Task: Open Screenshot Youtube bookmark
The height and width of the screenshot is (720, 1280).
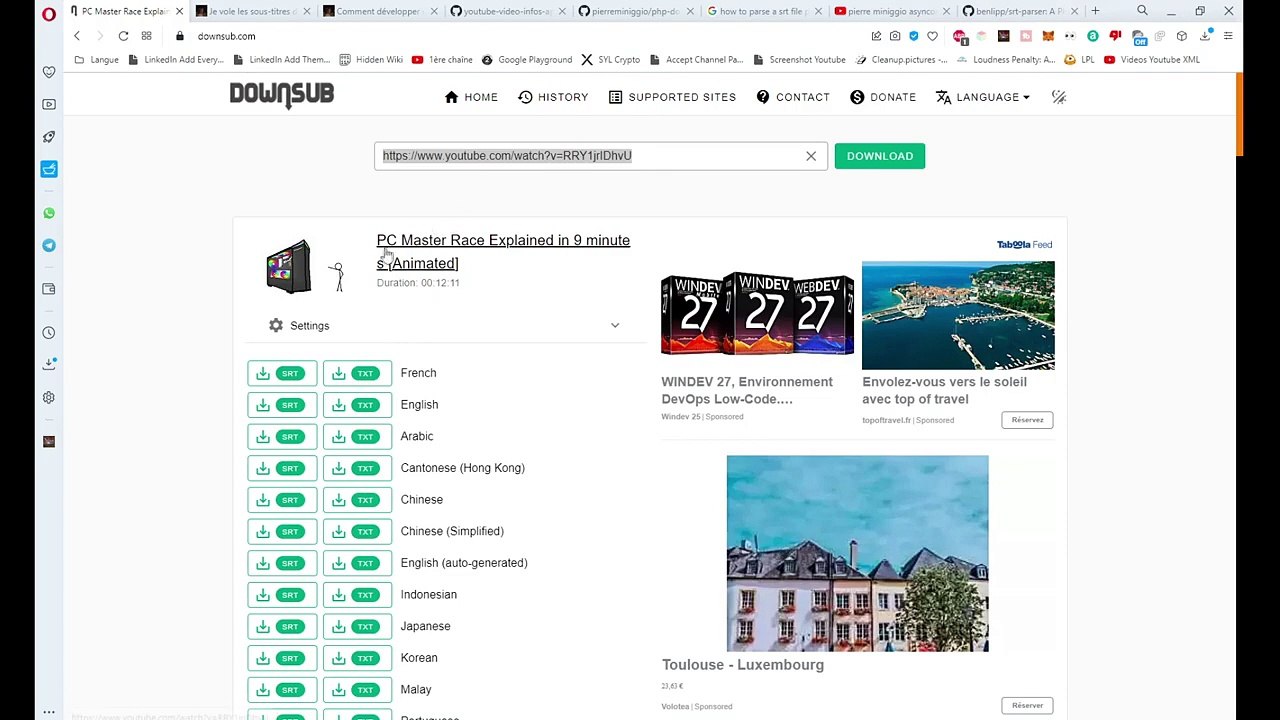Action: 798,60
